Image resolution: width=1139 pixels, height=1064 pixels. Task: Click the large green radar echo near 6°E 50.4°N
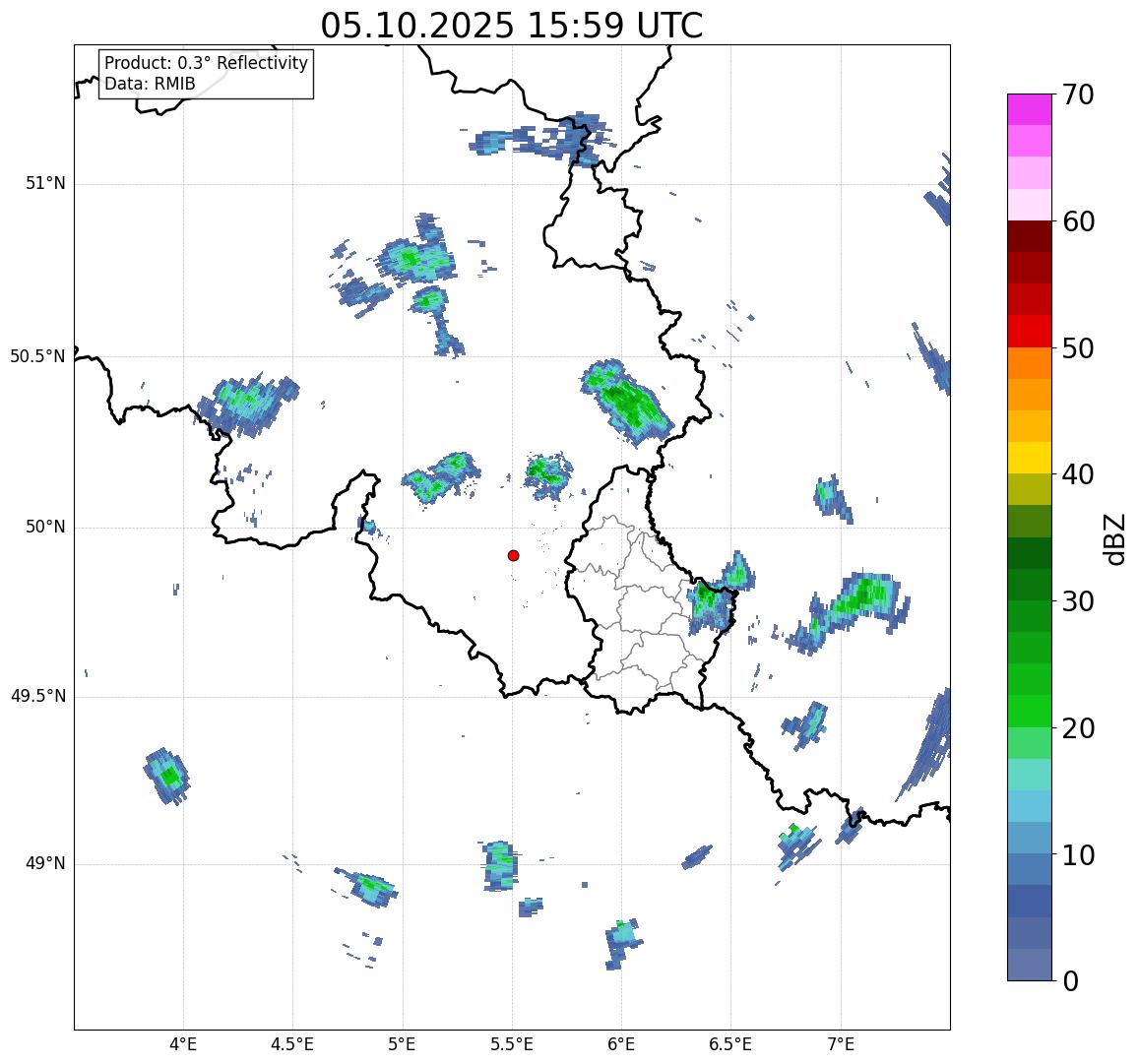[x=626, y=402]
